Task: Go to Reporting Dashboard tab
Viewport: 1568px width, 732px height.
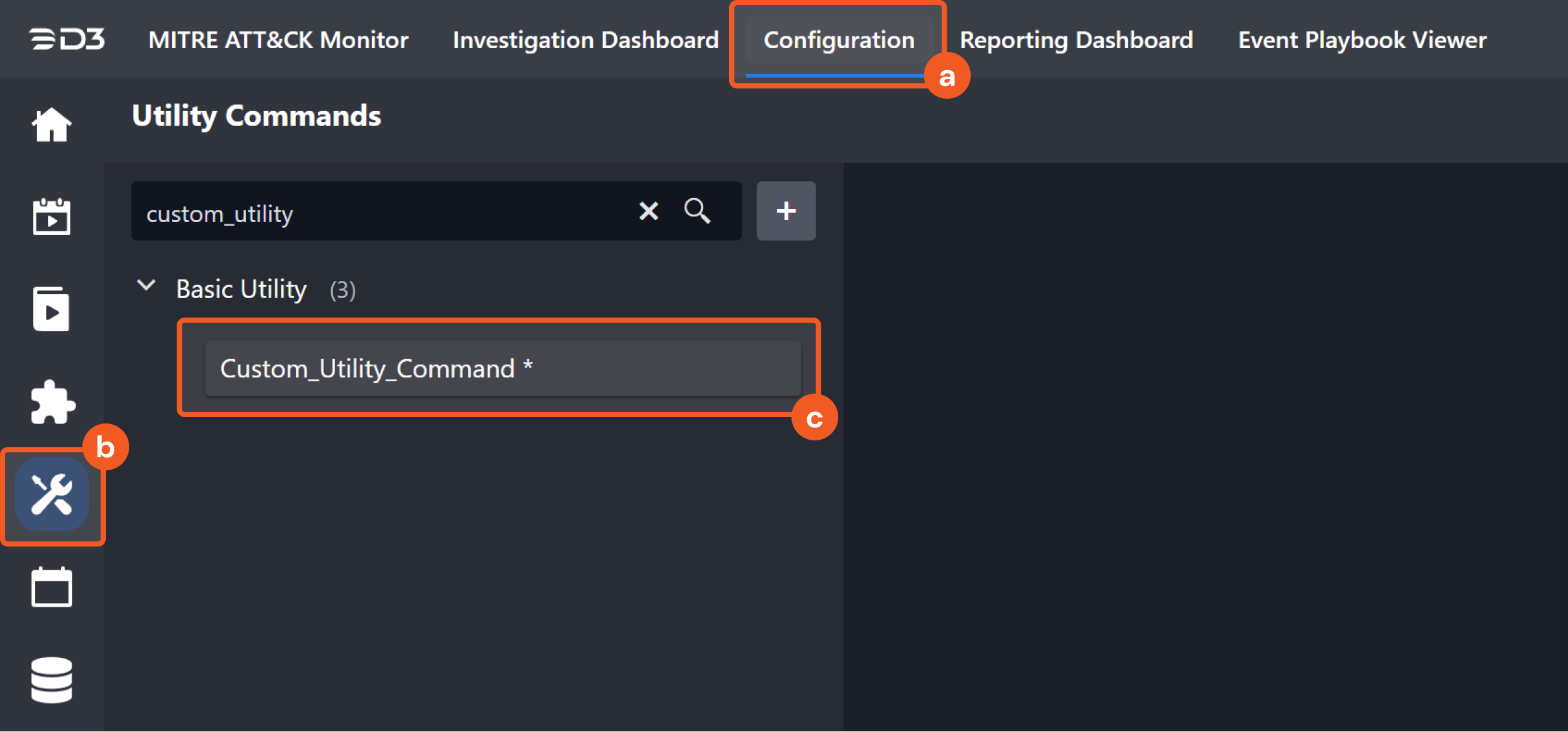Action: click(1076, 40)
